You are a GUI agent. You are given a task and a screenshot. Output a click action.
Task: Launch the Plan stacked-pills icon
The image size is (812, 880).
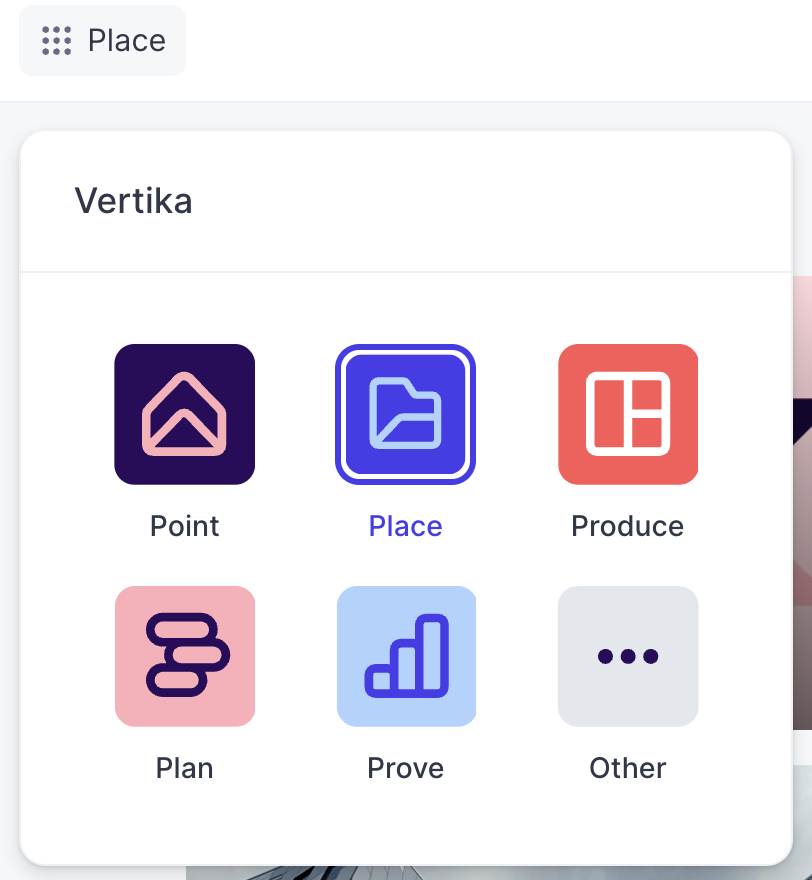184,656
